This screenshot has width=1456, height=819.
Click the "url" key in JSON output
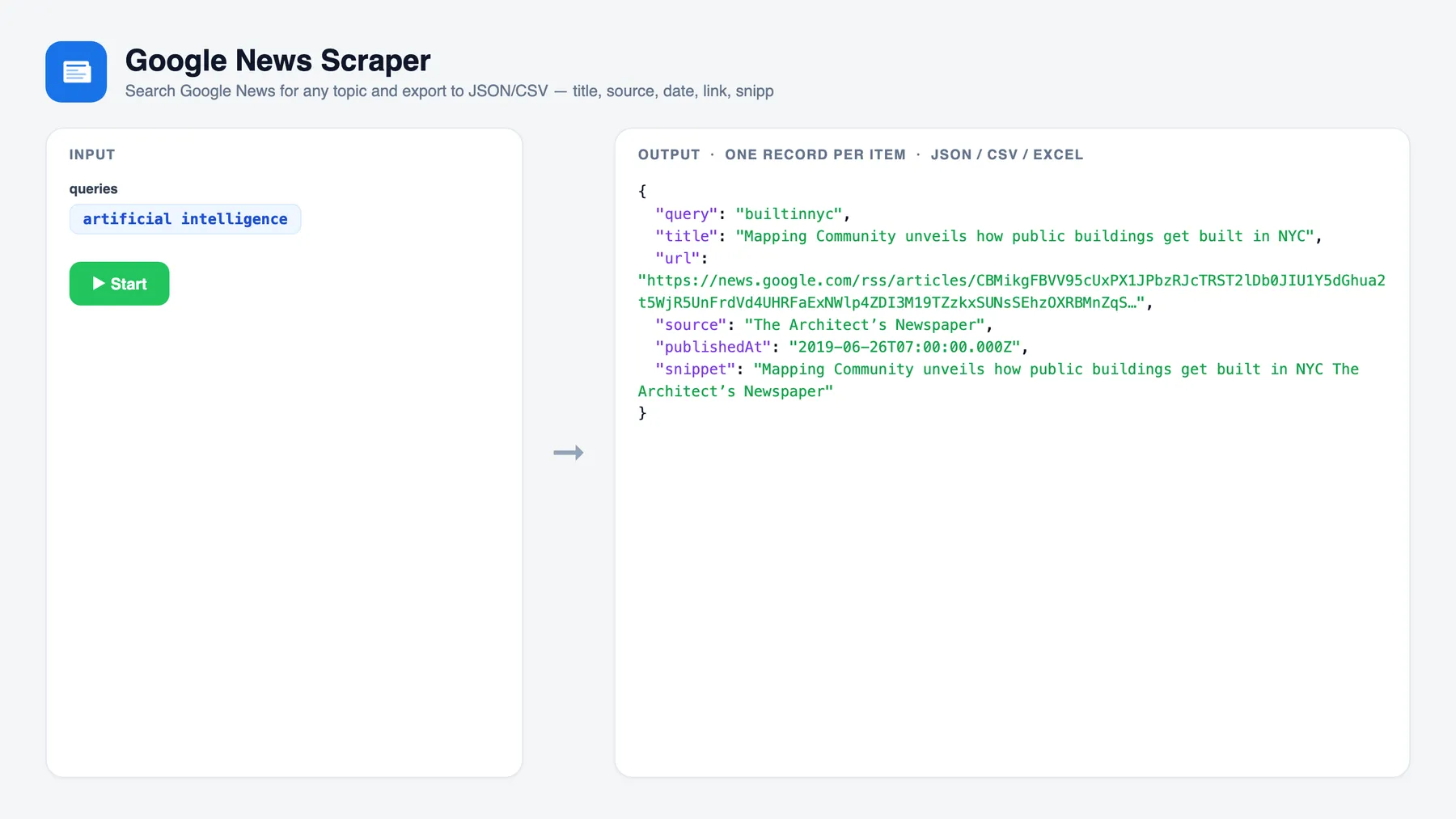point(677,259)
